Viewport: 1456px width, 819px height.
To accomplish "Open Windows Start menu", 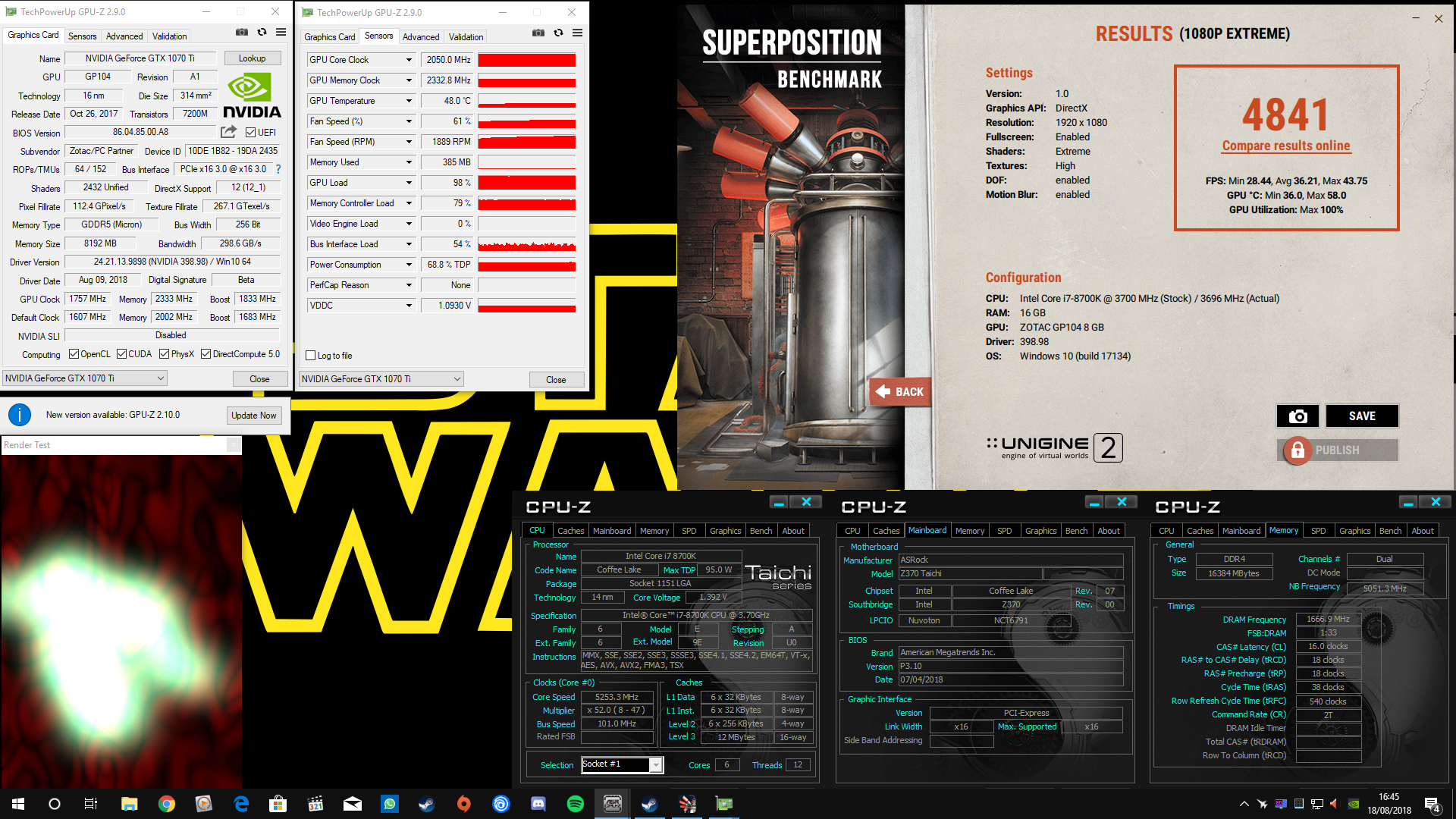I will [18, 804].
